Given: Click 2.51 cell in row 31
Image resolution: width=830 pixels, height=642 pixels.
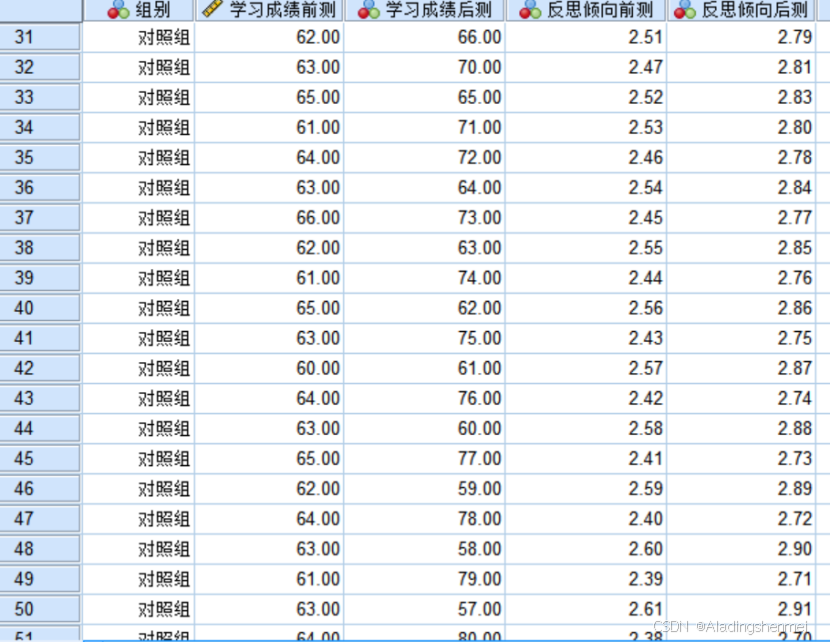Looking at the screenshot, I should tap(587, 37).
